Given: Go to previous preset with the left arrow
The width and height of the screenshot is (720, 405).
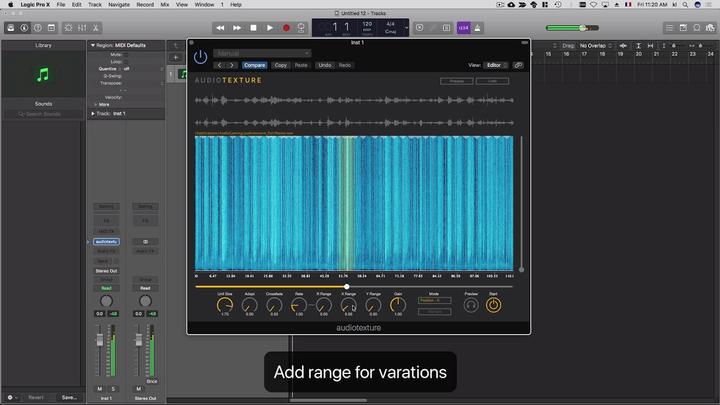Looking at the screenshot, I should pyautogui.click(x=219, y=65).
